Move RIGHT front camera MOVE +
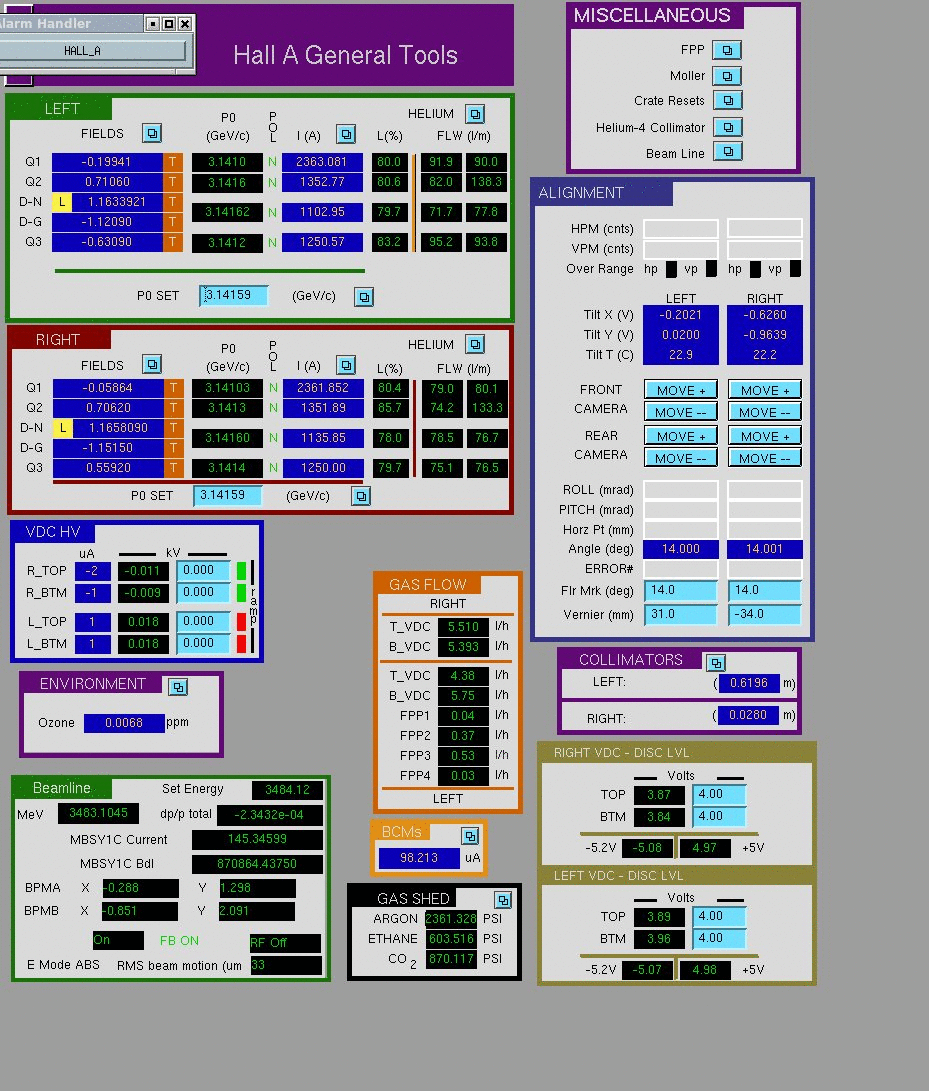The width and height of the screenshot is (929, 1091). (765, 390)
